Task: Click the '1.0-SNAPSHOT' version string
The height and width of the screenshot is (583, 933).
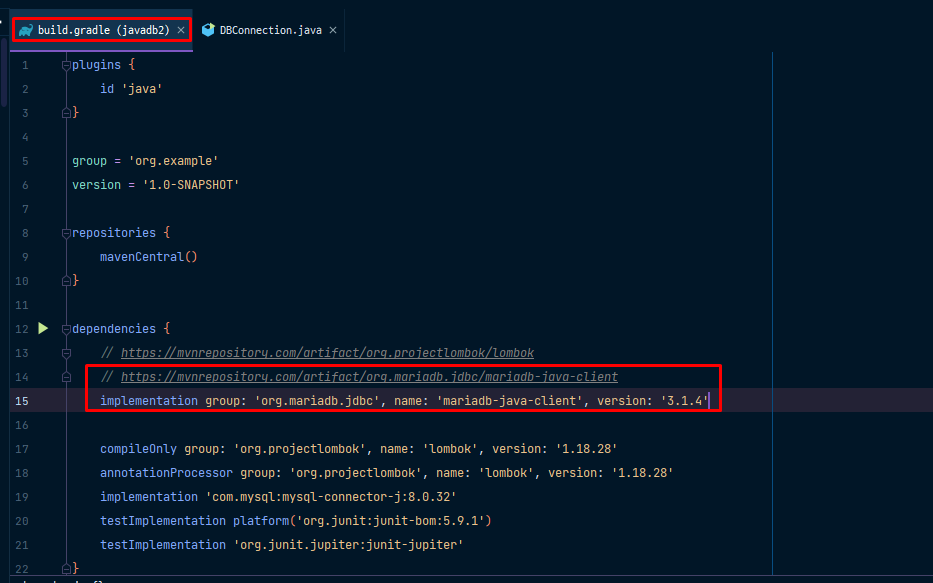Action: 190,184
